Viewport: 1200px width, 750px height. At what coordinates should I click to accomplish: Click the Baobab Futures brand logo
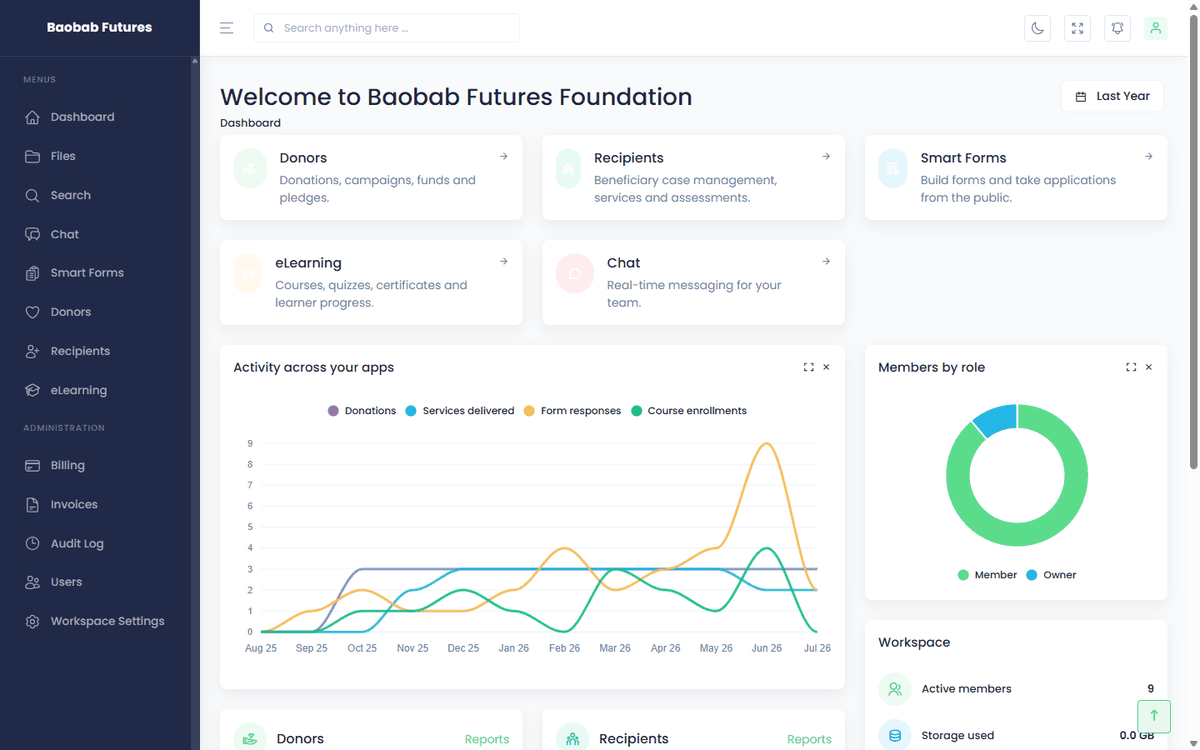(x=99, y=28)
